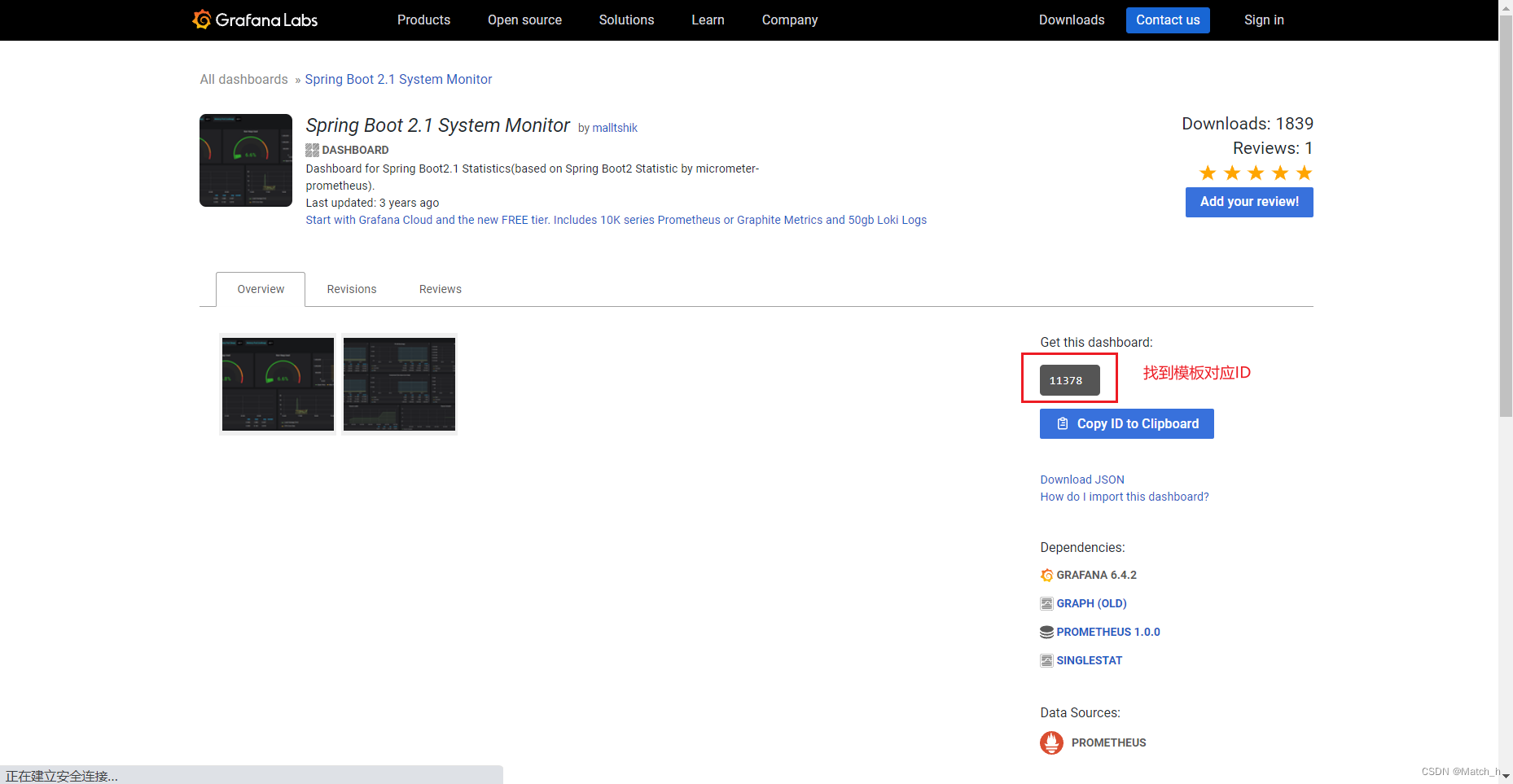
Task: Open the GRAPH (OLD) dependency link
Action: 1092,603
